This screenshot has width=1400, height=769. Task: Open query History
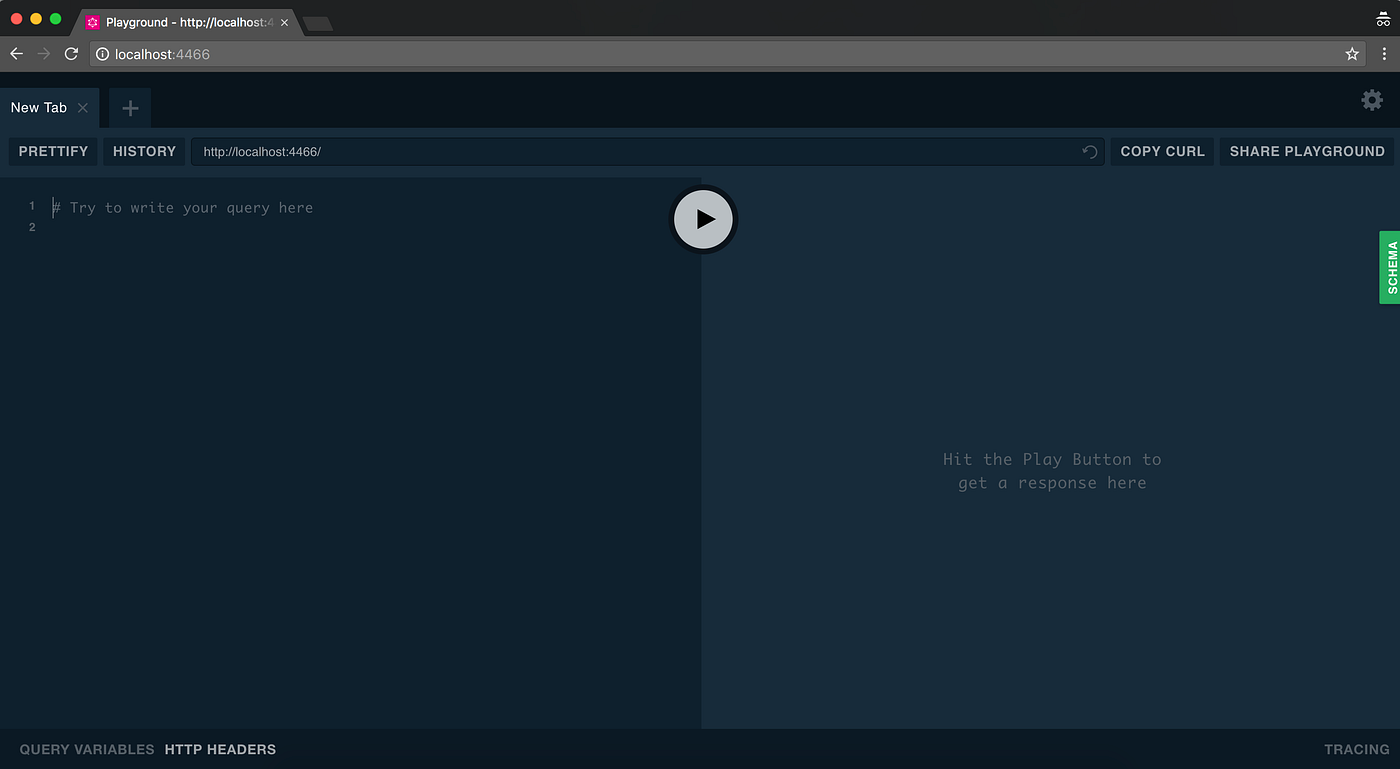(143, 151)
